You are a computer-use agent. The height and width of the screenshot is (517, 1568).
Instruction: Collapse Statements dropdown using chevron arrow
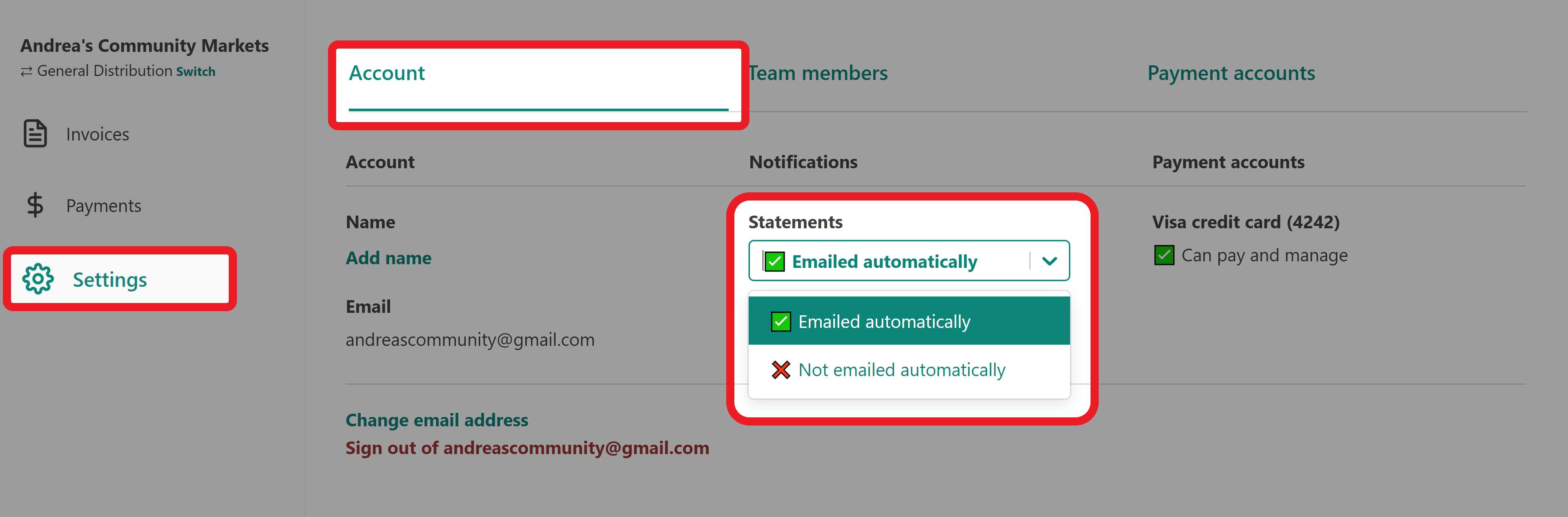click(1049, 261)
